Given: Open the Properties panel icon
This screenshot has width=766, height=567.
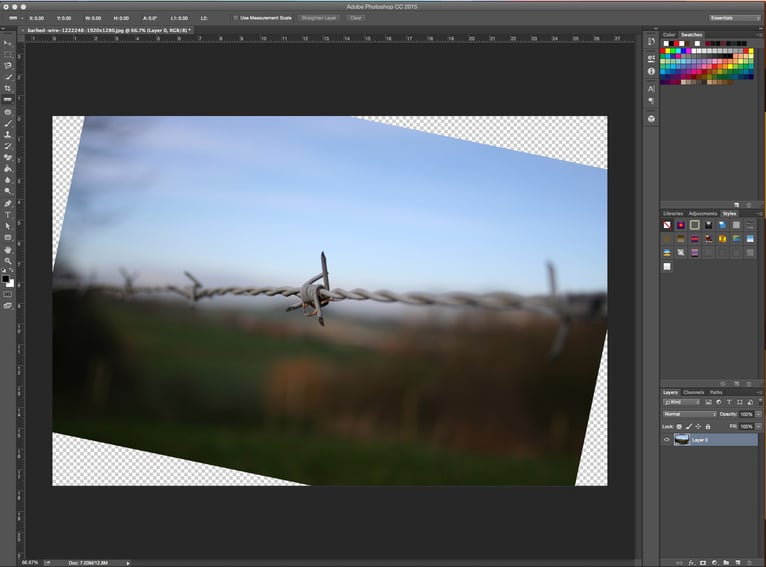Looking at the screenshot, I should point(651,59).
